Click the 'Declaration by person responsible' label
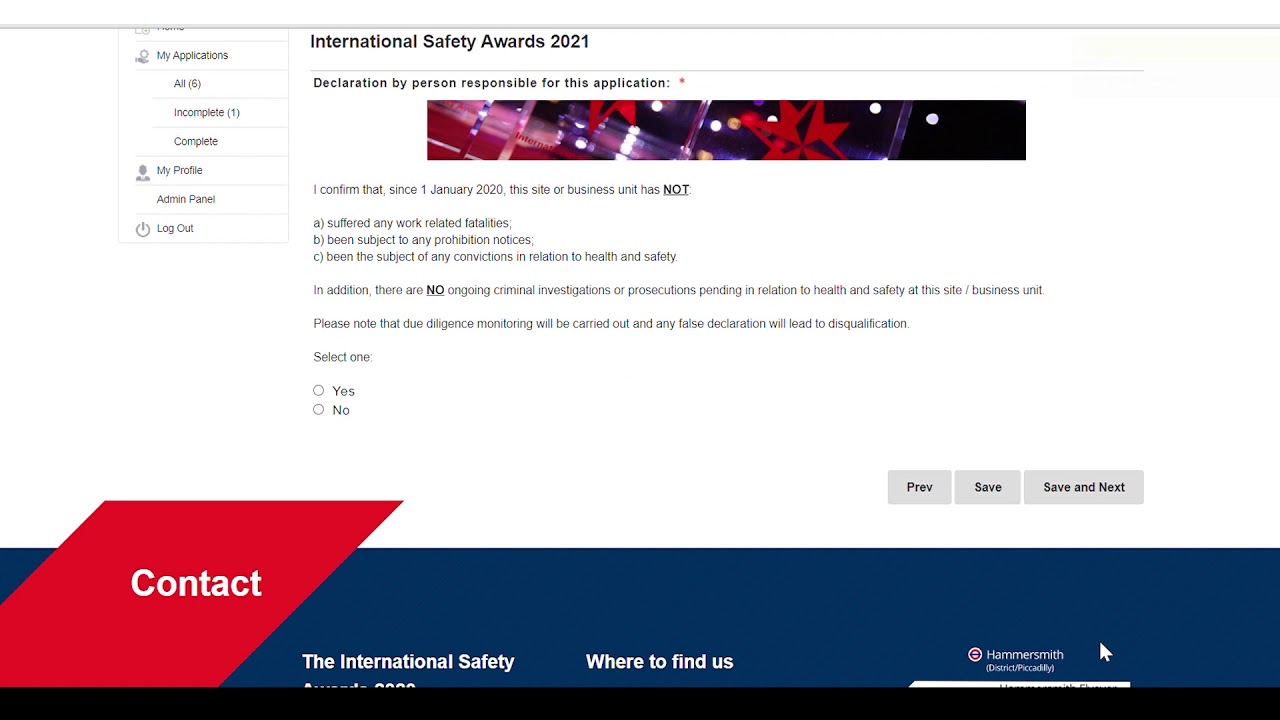Image resolution: width=1280 pixels, height=720 pixels. coord(492,83)
